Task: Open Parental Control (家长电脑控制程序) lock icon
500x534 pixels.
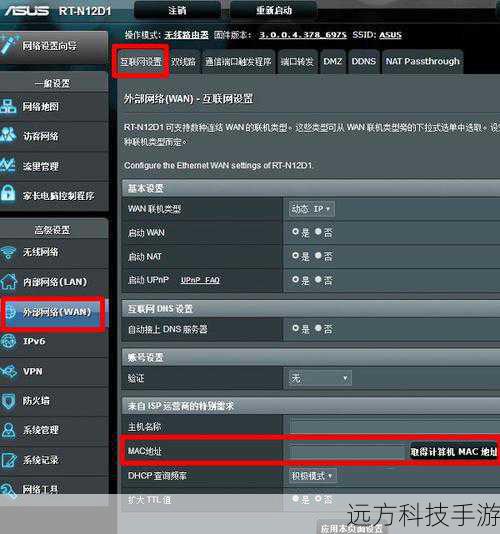Action: 7,193
